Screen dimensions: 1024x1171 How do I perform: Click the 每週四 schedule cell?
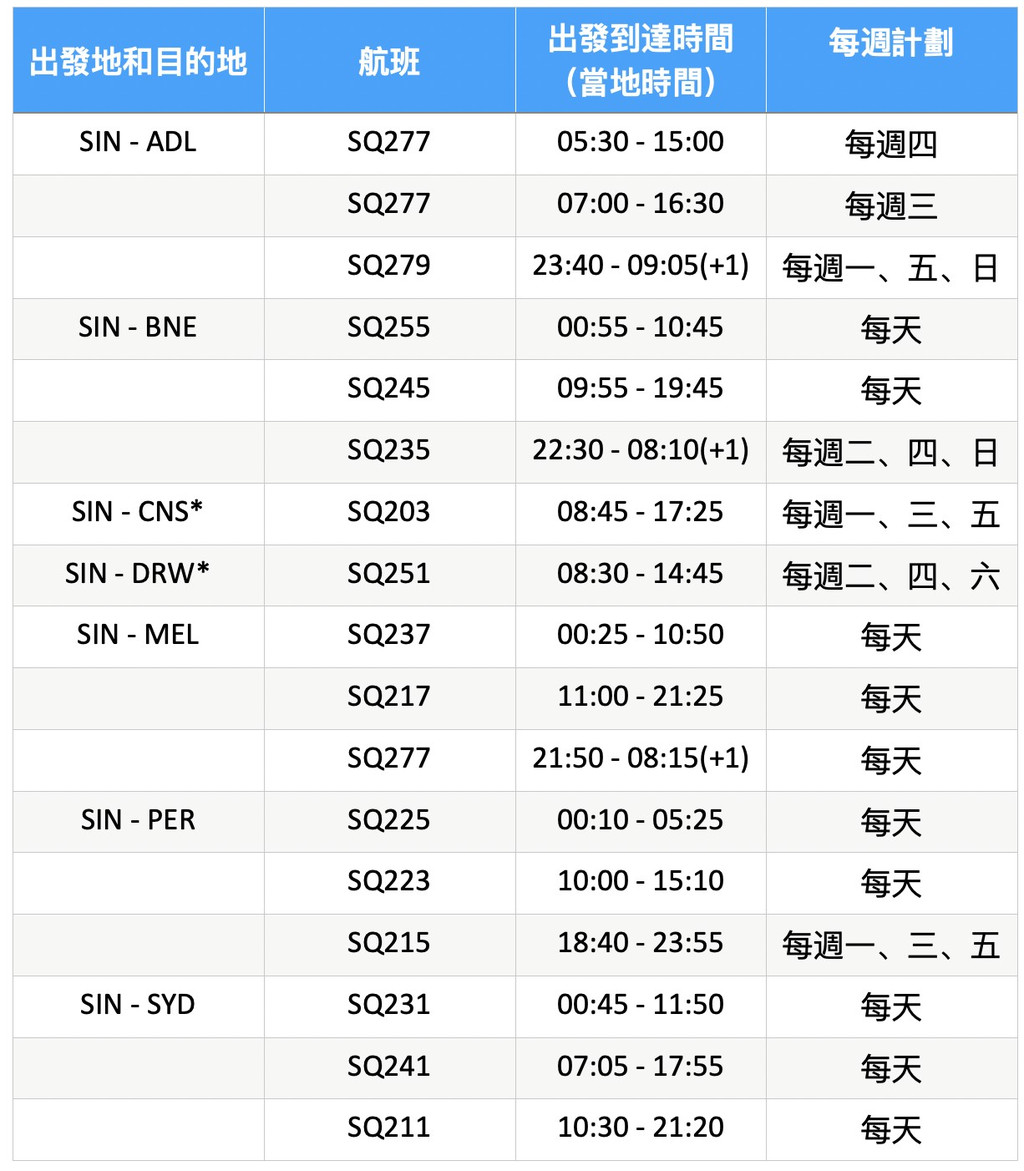pyautogui.click(x=891, y=144)
